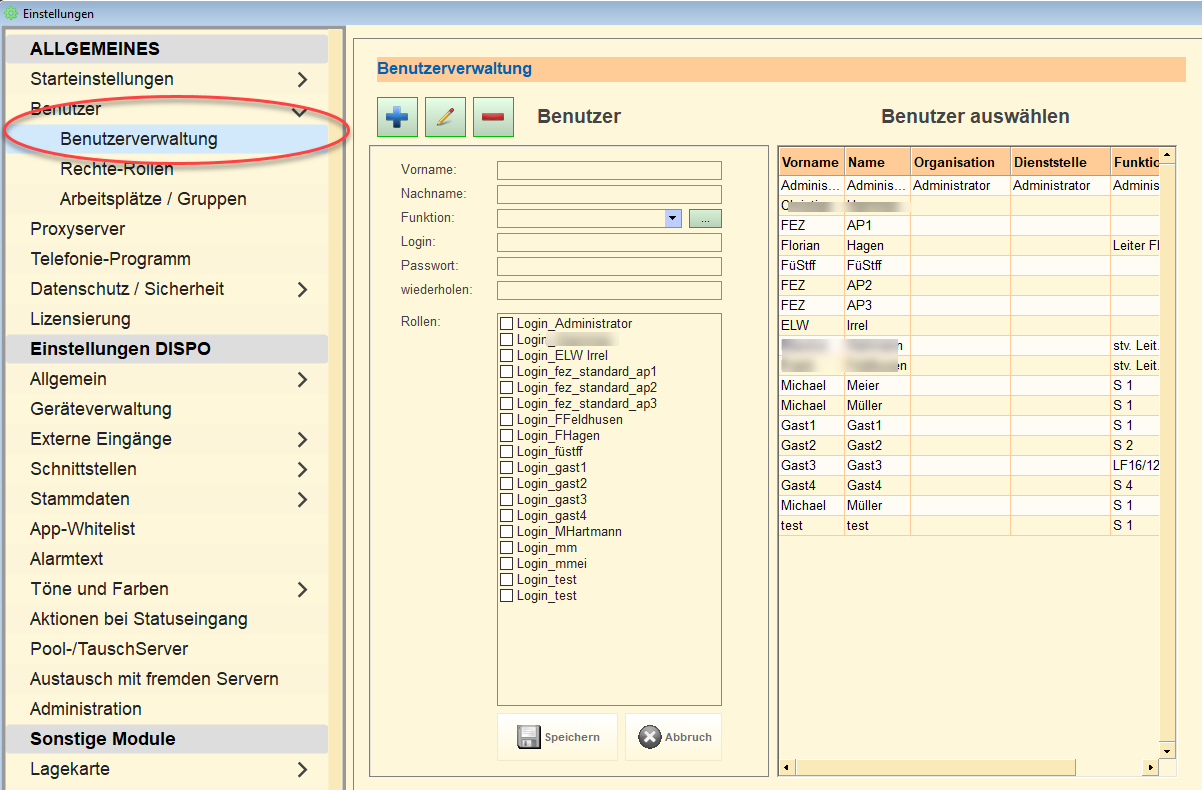The height and width of the screenshot is (790, 1202).
Task: Enable the Login_Administrator role checkbox
Action: tap(507, 324)
